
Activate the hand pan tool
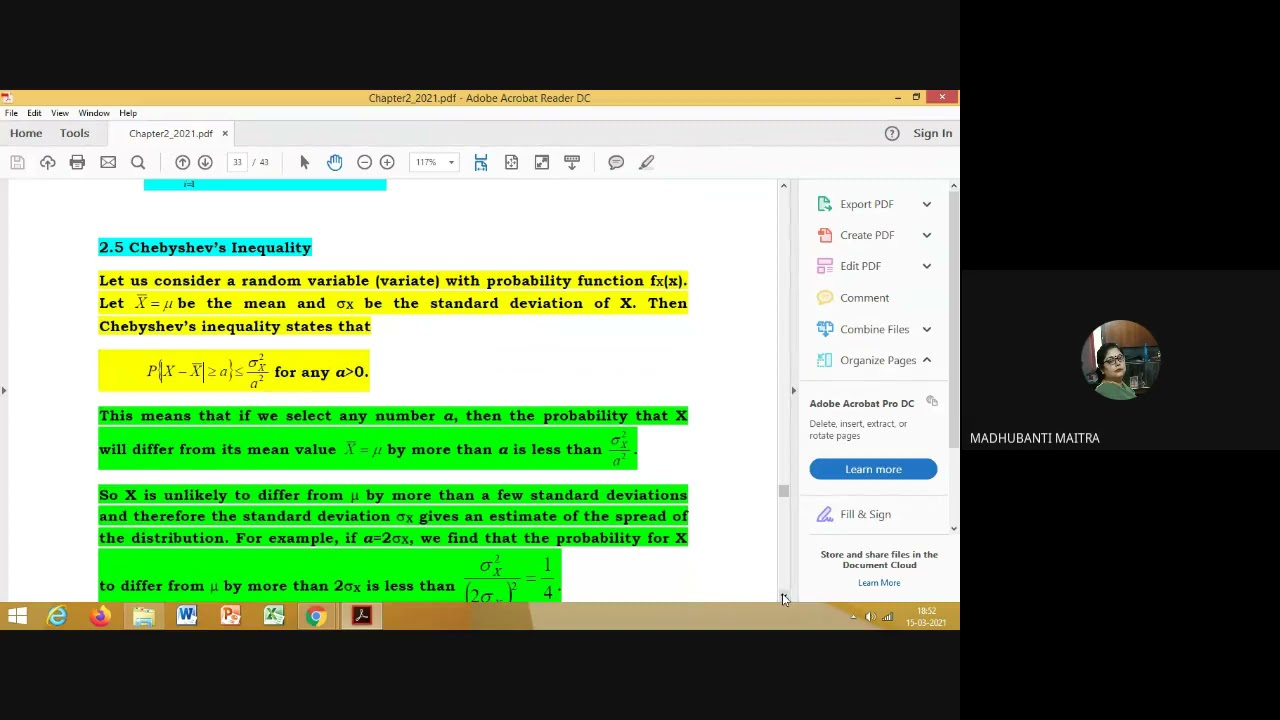(334, 162)
